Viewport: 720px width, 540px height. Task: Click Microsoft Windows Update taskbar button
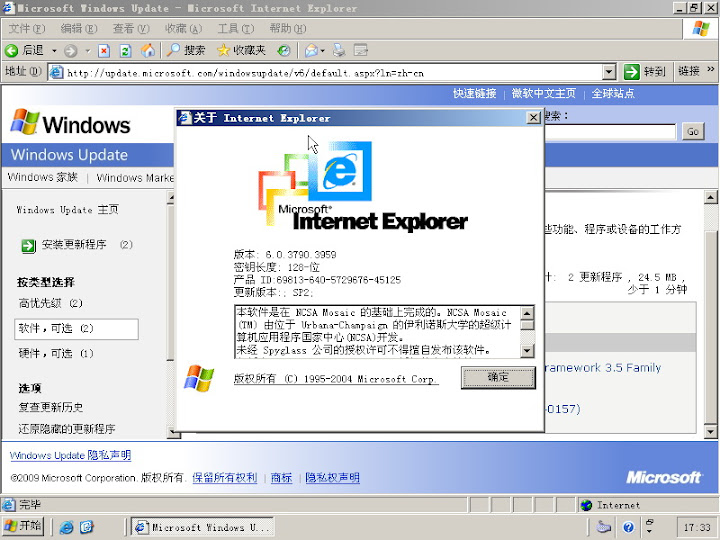tap(202, 527)
